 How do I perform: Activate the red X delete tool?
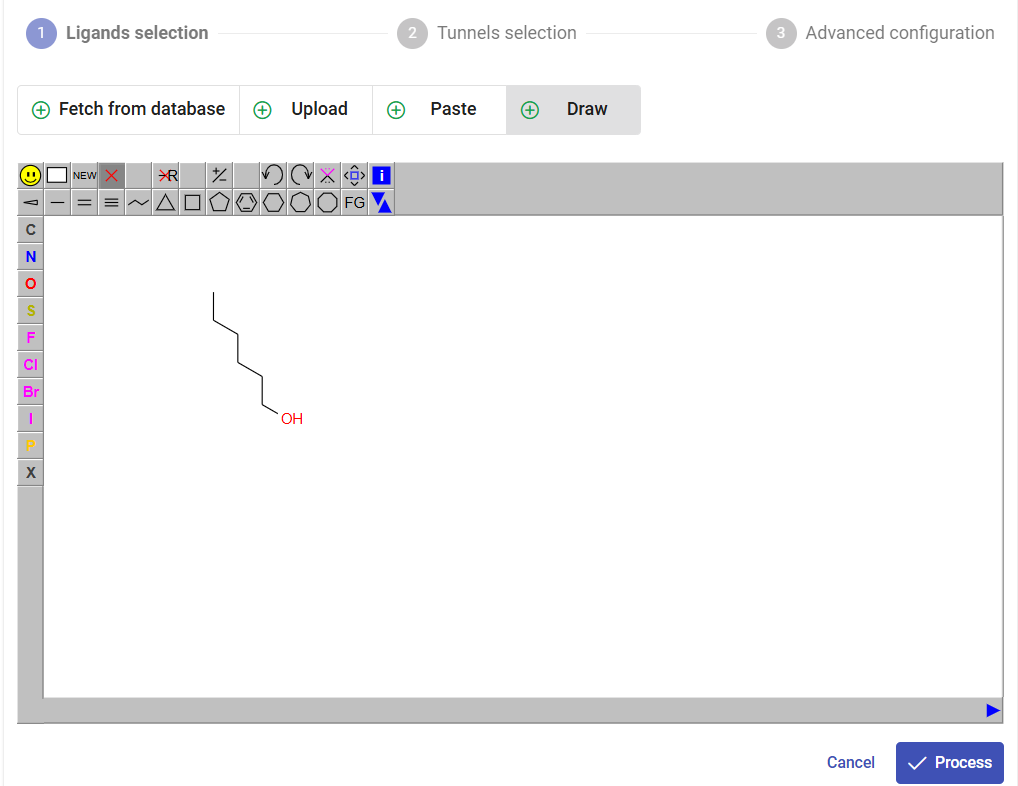click(111, 175)
